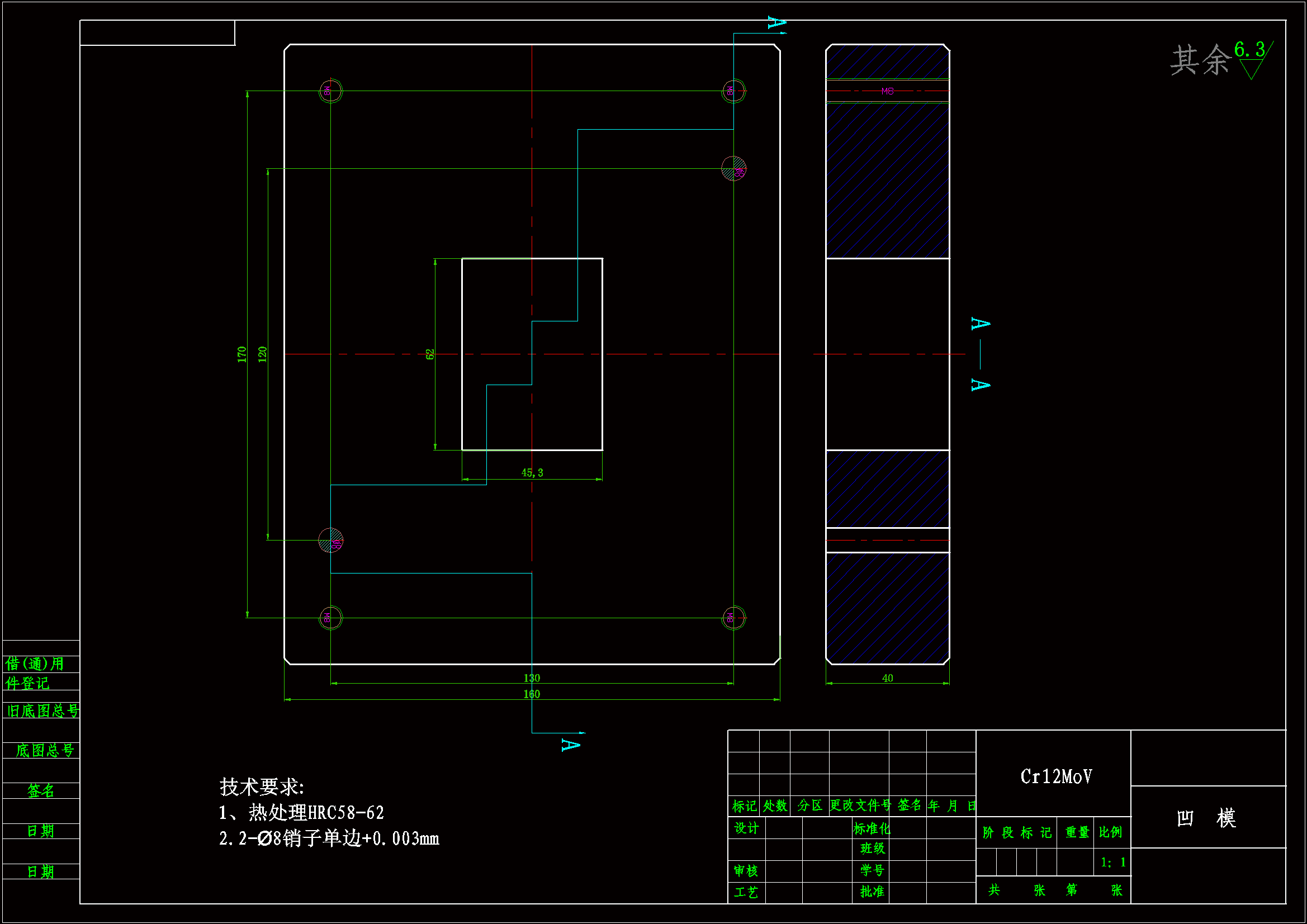Click the 设计 label in title block

point(746,828)
